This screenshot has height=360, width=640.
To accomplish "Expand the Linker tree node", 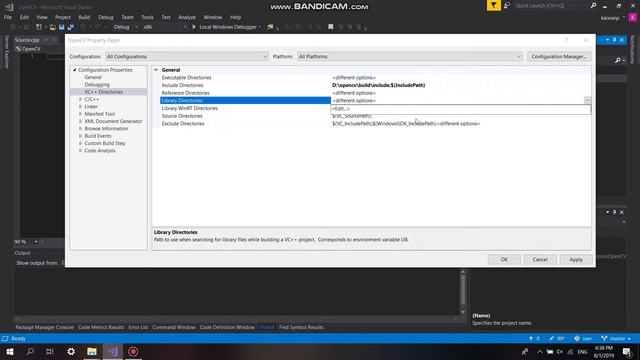I will (x=80, y=107).
